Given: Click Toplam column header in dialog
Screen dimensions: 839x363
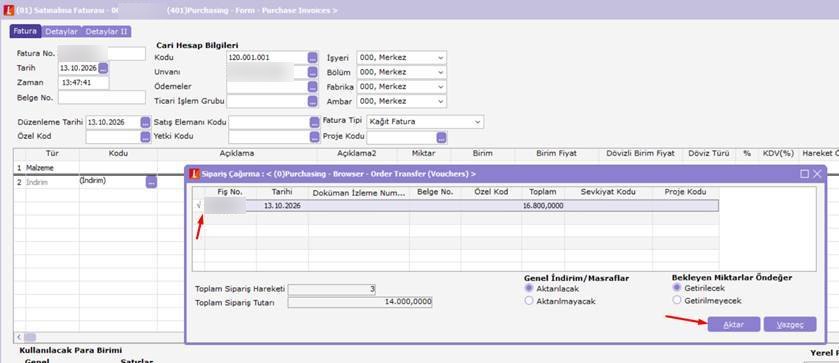Looking at the screenshot, I should [543, 192].
